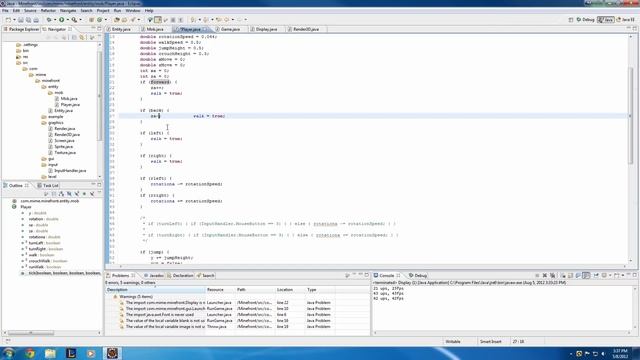Viewport: 640px width, 360px height.
Task: Select InputHandler.java in the Navigator
Action: tap(70, 171)
